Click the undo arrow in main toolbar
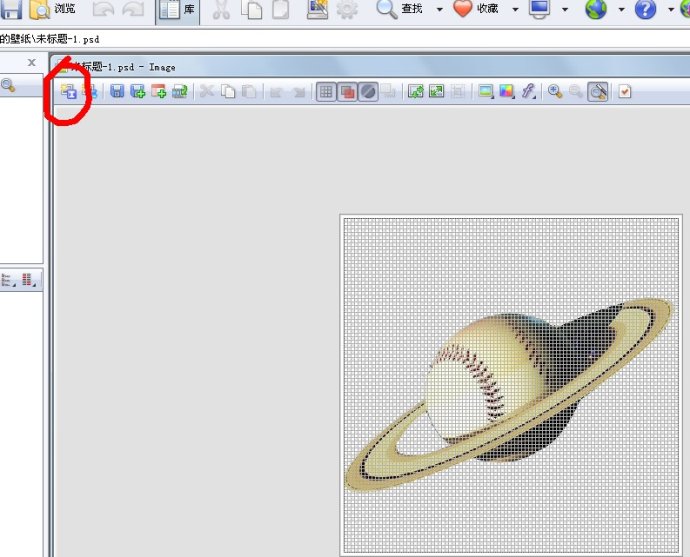The image size is (690, 557). pyautogui.click(x=104, y=9)
